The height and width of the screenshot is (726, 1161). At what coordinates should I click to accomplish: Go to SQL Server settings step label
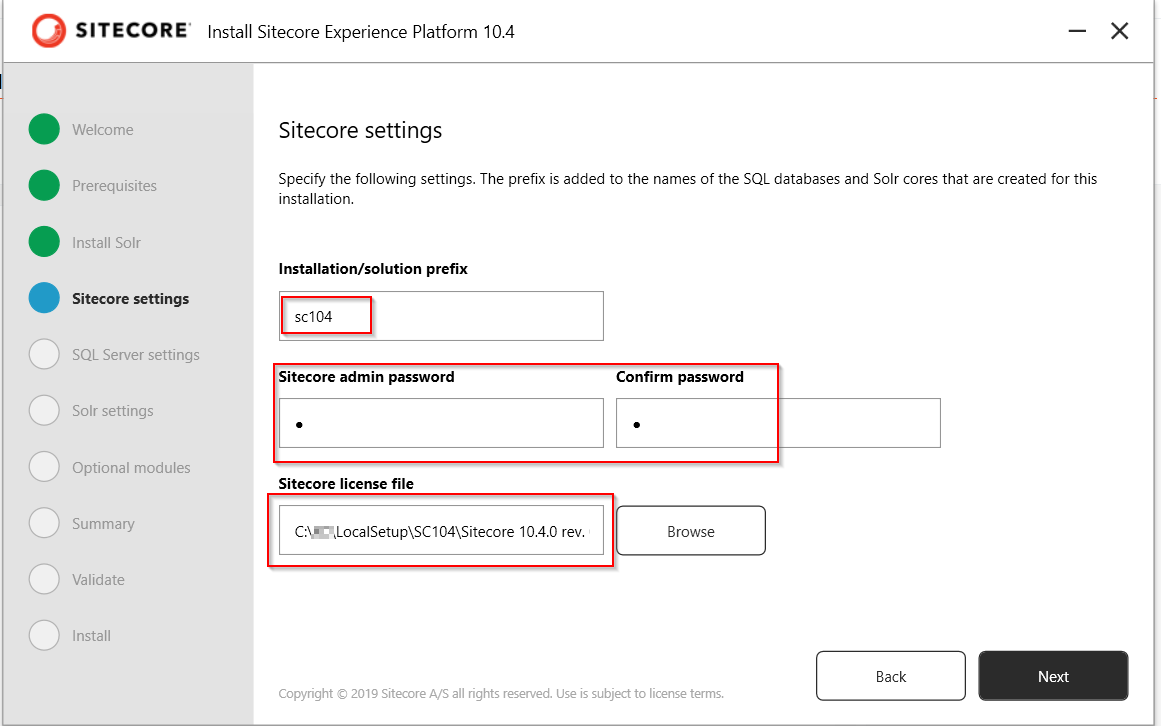[x=135, y=355]
